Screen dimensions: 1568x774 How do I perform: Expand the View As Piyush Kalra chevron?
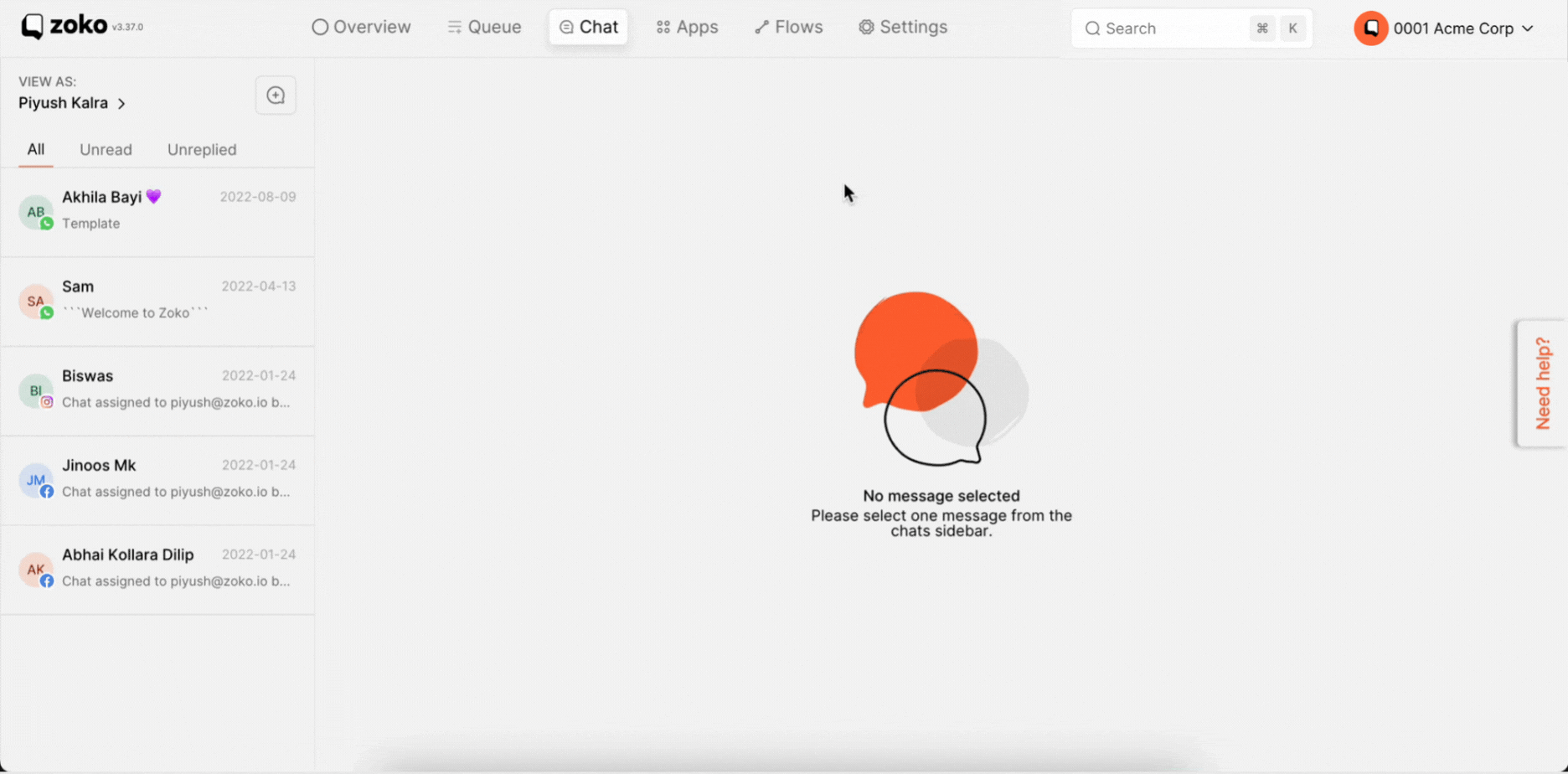(x=121, y=104)
